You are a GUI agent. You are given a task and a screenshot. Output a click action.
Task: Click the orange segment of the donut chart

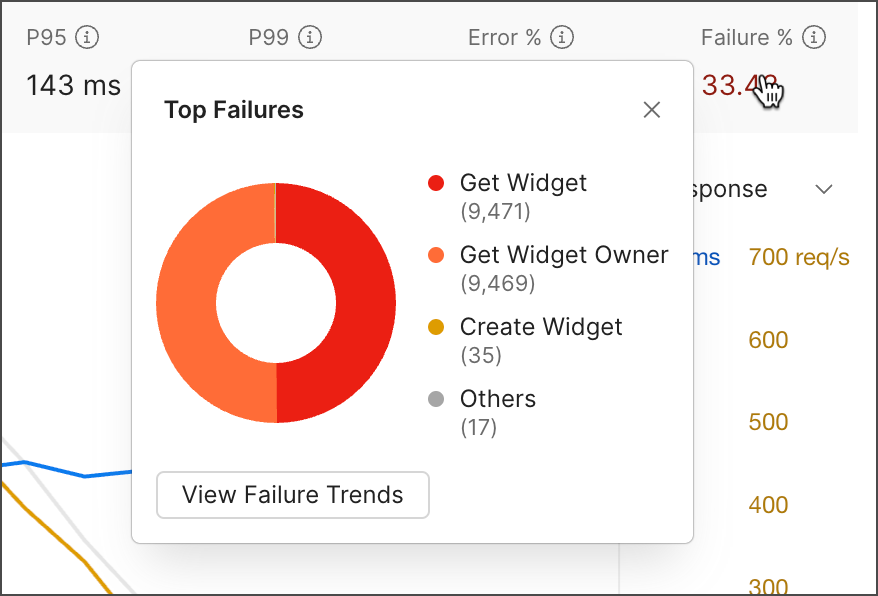coord(195,300)
